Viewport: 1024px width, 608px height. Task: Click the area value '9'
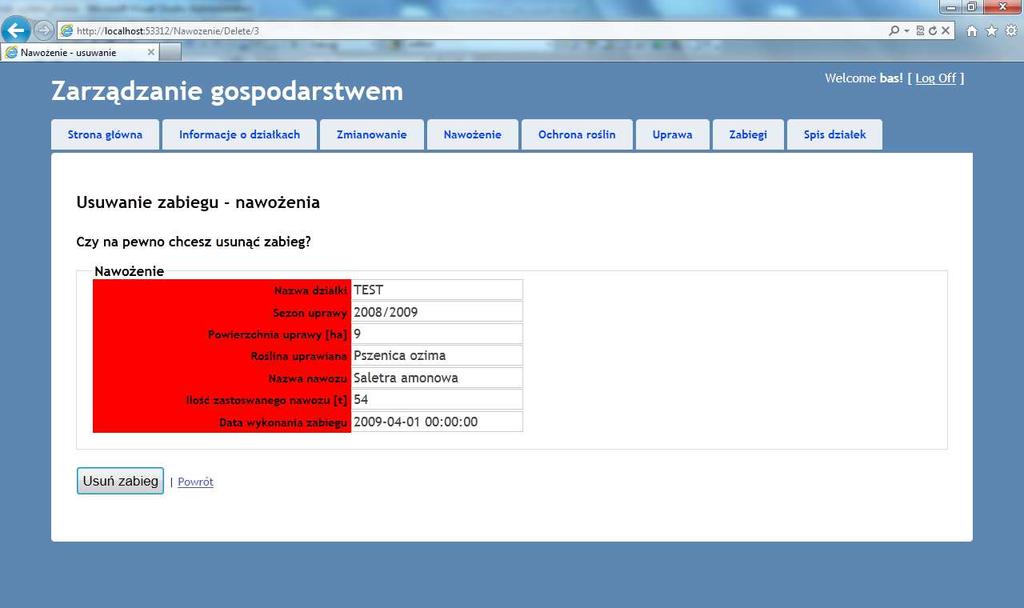357,334
